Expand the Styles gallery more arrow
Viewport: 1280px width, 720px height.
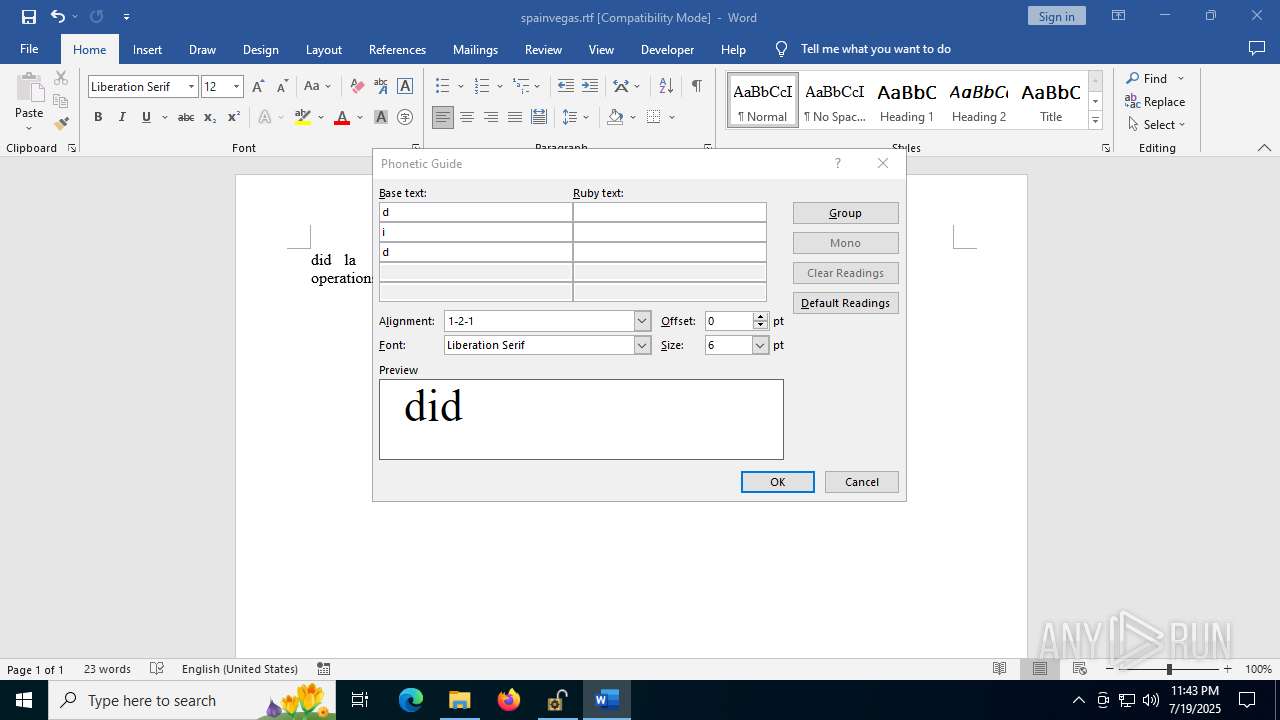coord(1095,121)
